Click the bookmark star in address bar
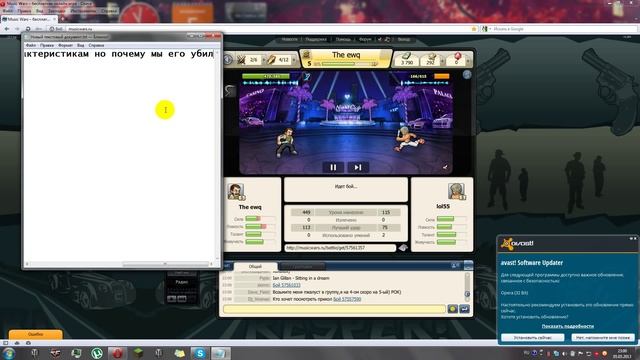This screenshot has height=360, width=640. pos(473,29)
